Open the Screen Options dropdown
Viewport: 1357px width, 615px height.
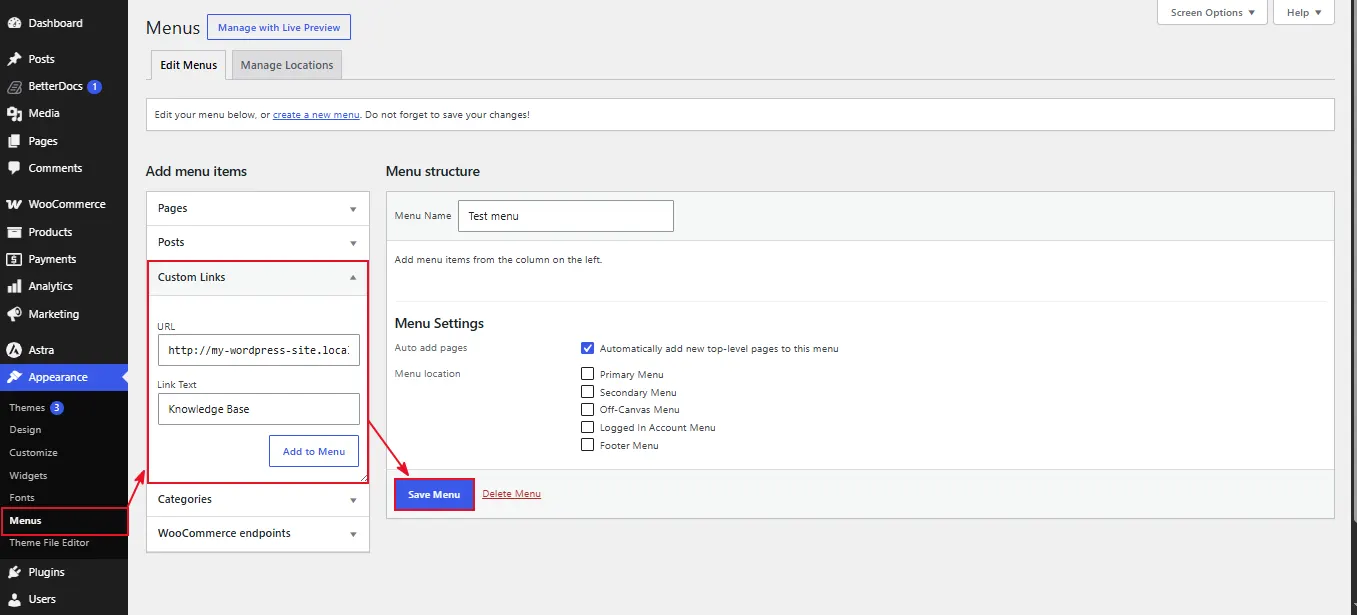point(1212,12)
